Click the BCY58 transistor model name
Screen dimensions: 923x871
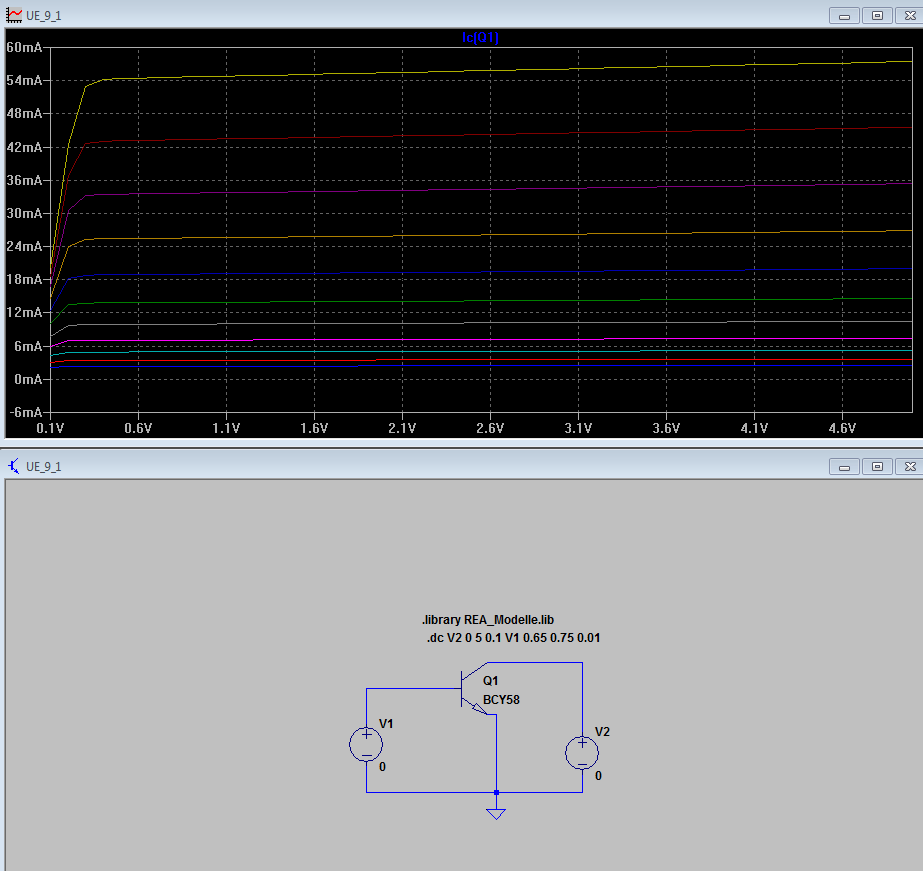pyautogui.click(x=501, y=700)
